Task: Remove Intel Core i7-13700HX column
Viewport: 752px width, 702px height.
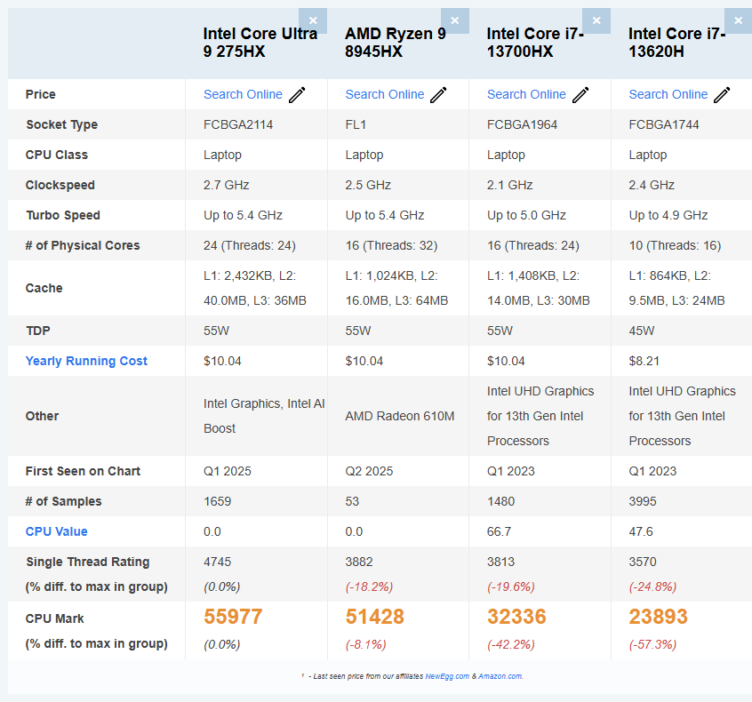Action: click(596, 21)
